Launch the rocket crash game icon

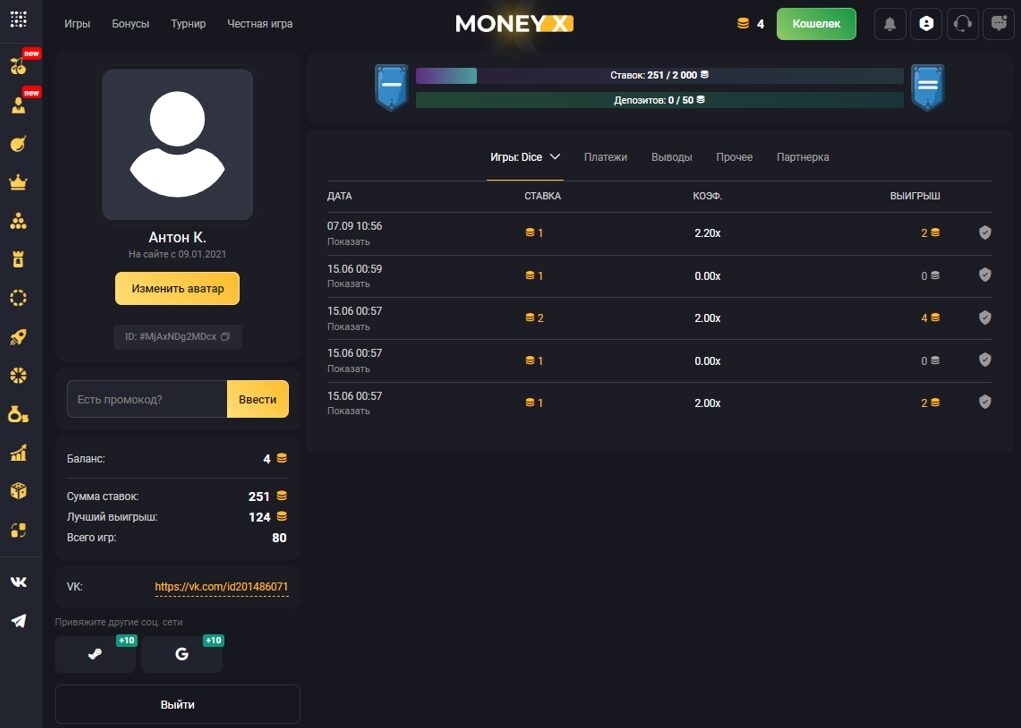(x=18, y=337)
